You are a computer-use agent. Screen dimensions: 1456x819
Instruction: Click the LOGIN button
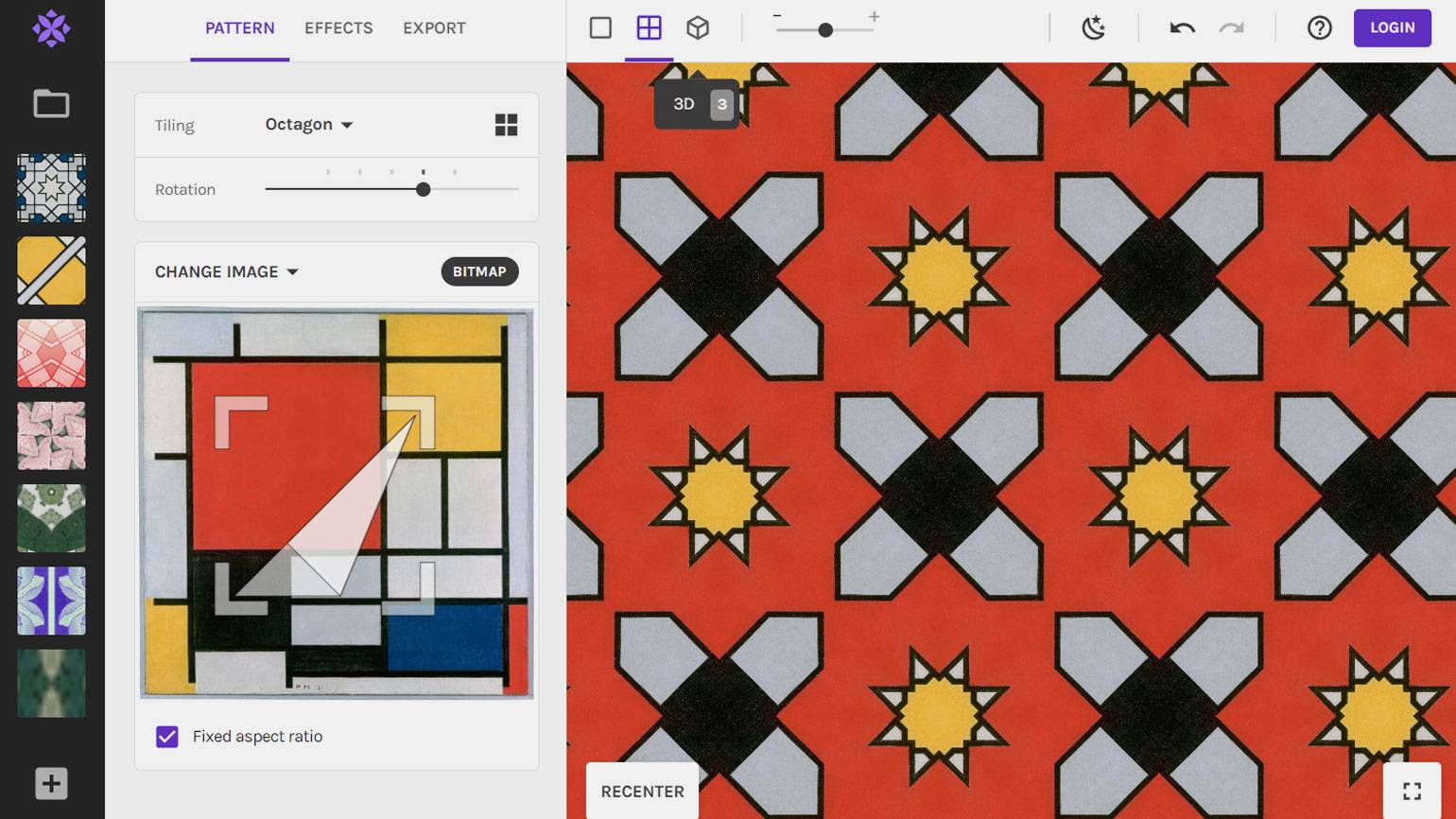click(1392, 27)
